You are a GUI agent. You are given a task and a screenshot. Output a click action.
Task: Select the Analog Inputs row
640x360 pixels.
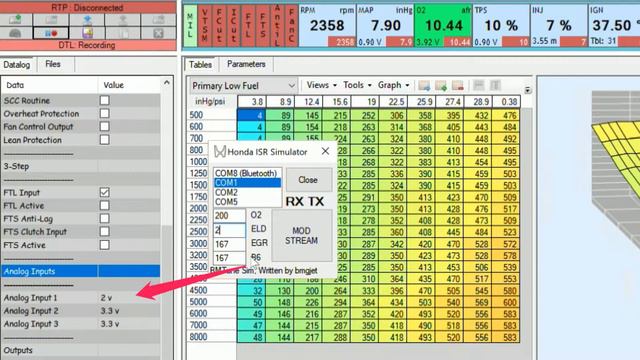pos(81,271)
